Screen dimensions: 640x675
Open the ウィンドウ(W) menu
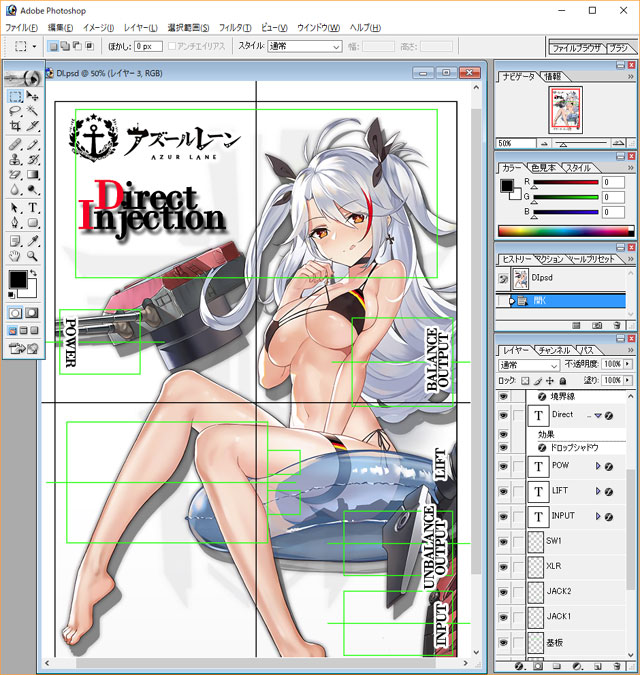(318, 28)
